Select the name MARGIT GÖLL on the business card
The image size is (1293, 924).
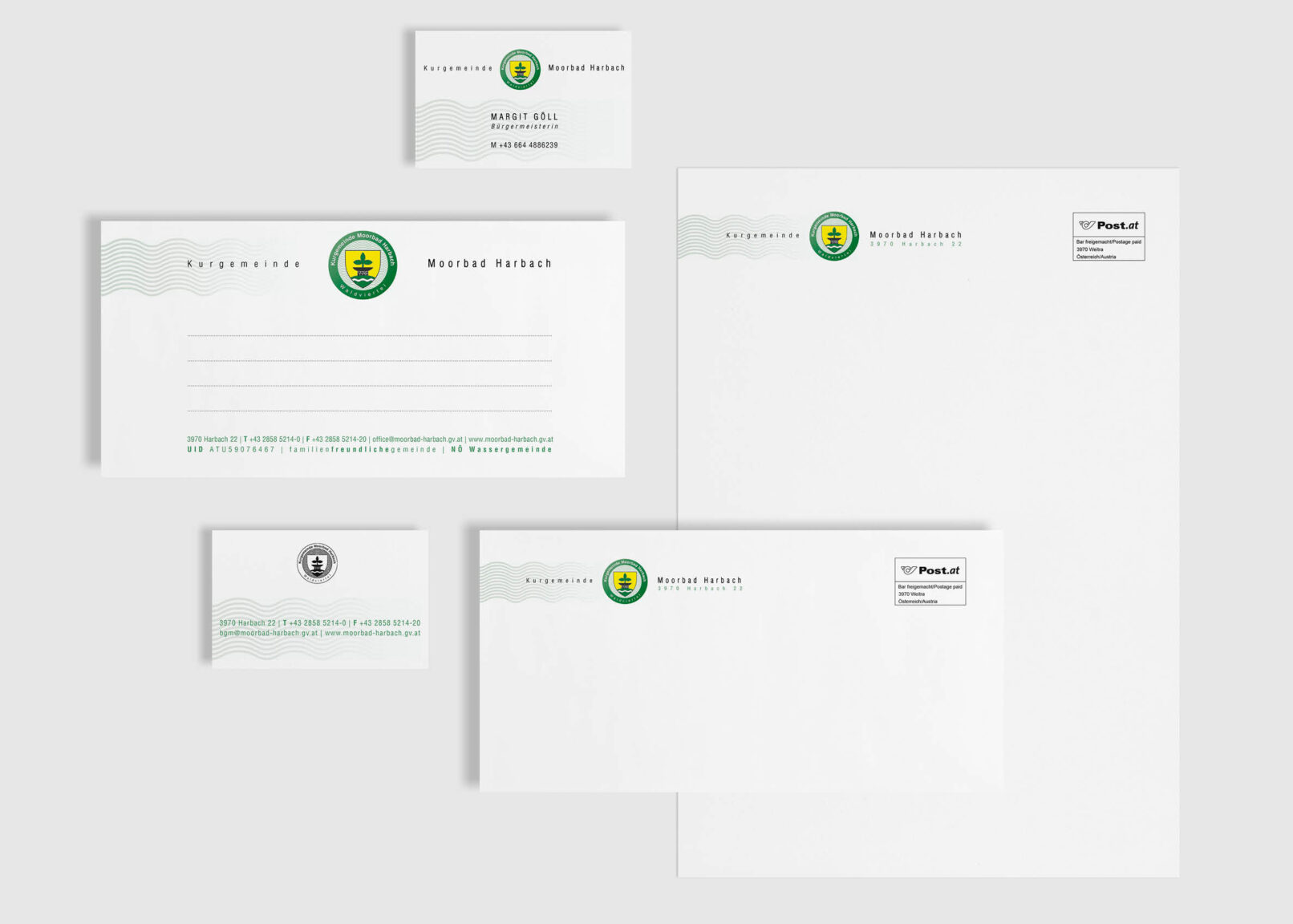524,116
